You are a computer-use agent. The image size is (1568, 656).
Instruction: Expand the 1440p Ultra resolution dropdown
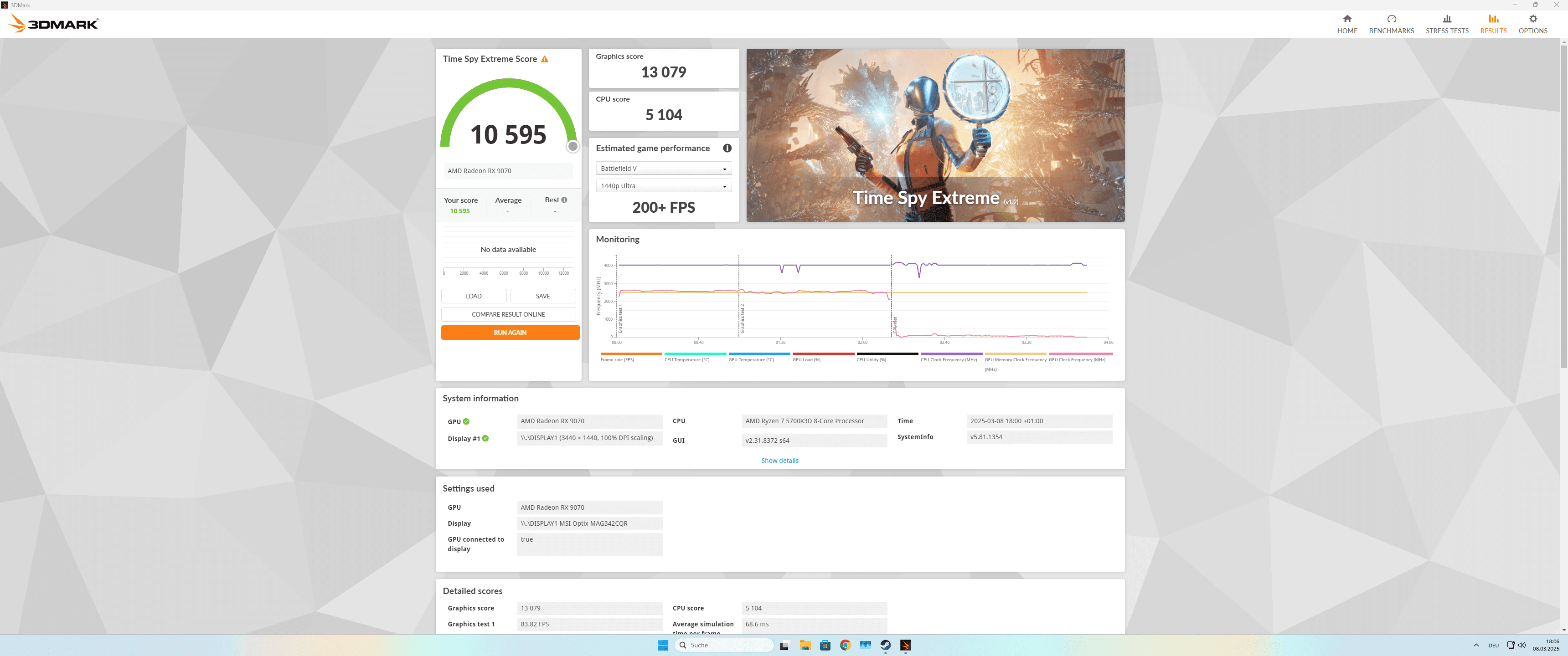(x=664, y=185)
